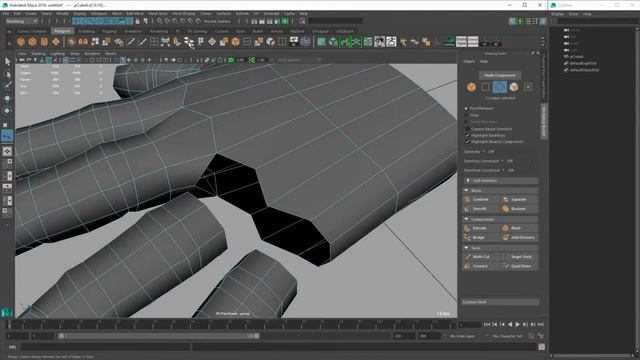Toggle defaultObjectSet checkbox in Outliner
Screen dimensions: 640x360
566,70
